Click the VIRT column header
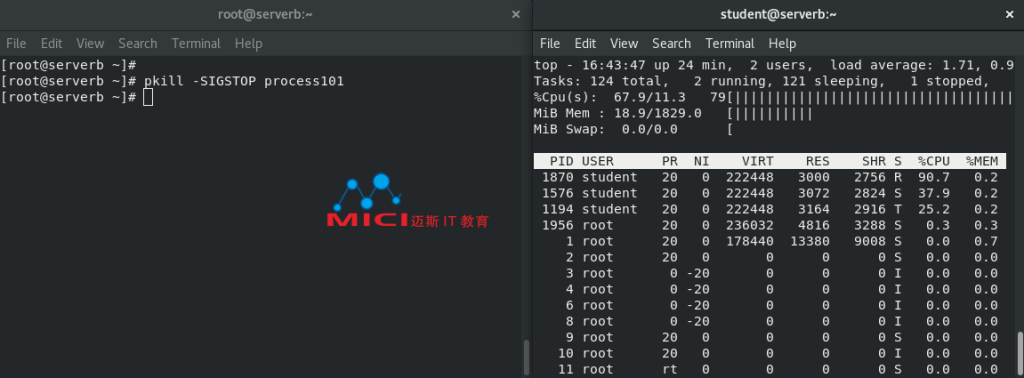The image size is (1024, 378). 758,161
